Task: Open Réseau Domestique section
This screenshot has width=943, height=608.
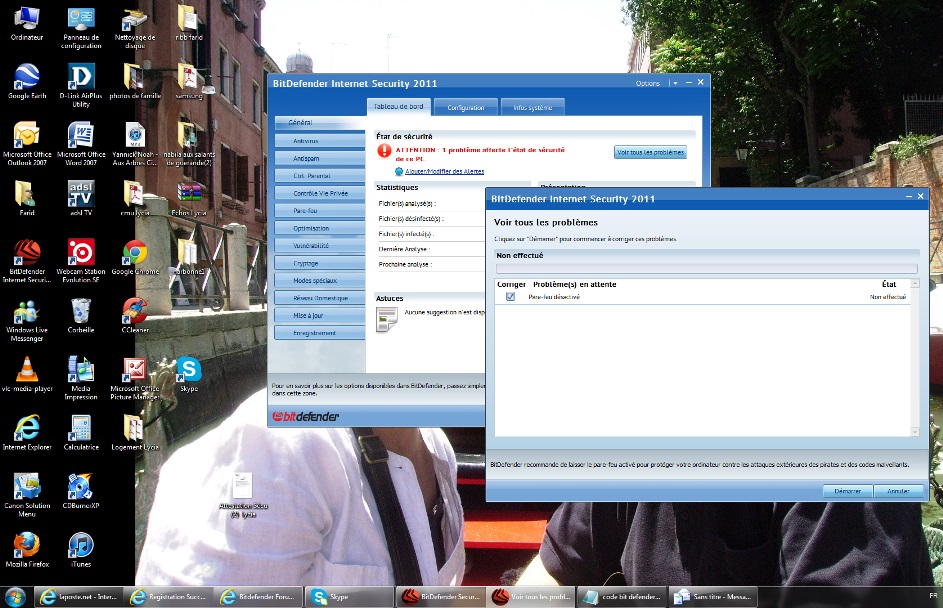Action: pos(319,298)
